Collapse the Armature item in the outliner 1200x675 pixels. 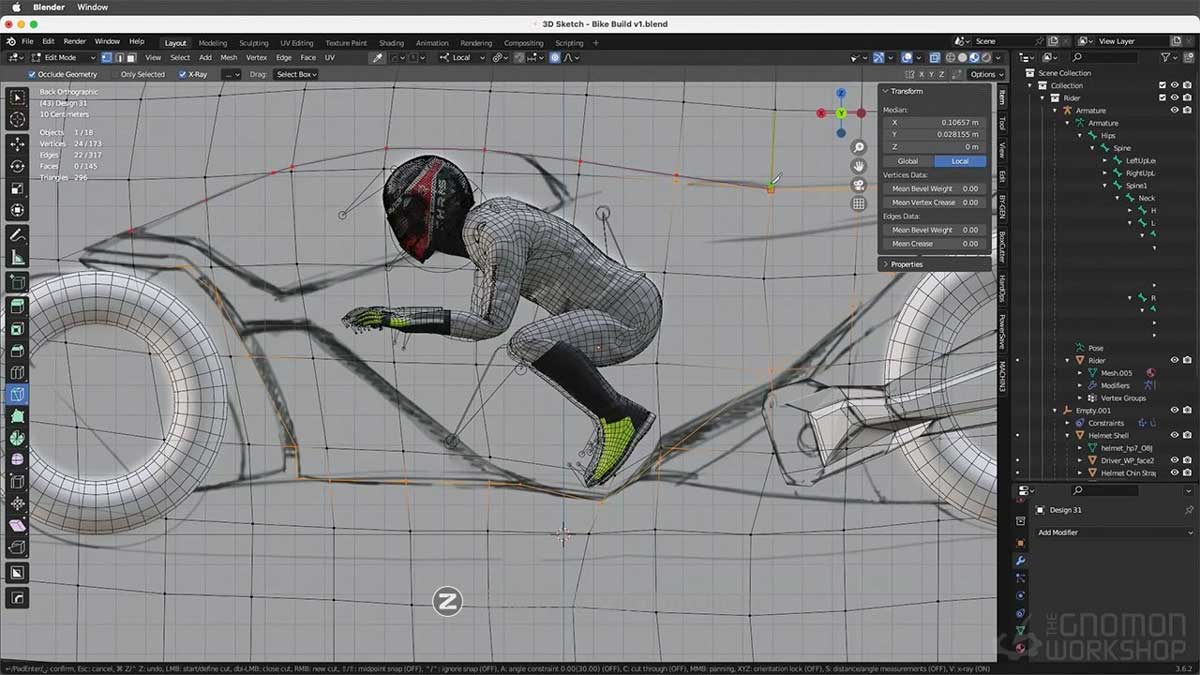coord(1055,110)
